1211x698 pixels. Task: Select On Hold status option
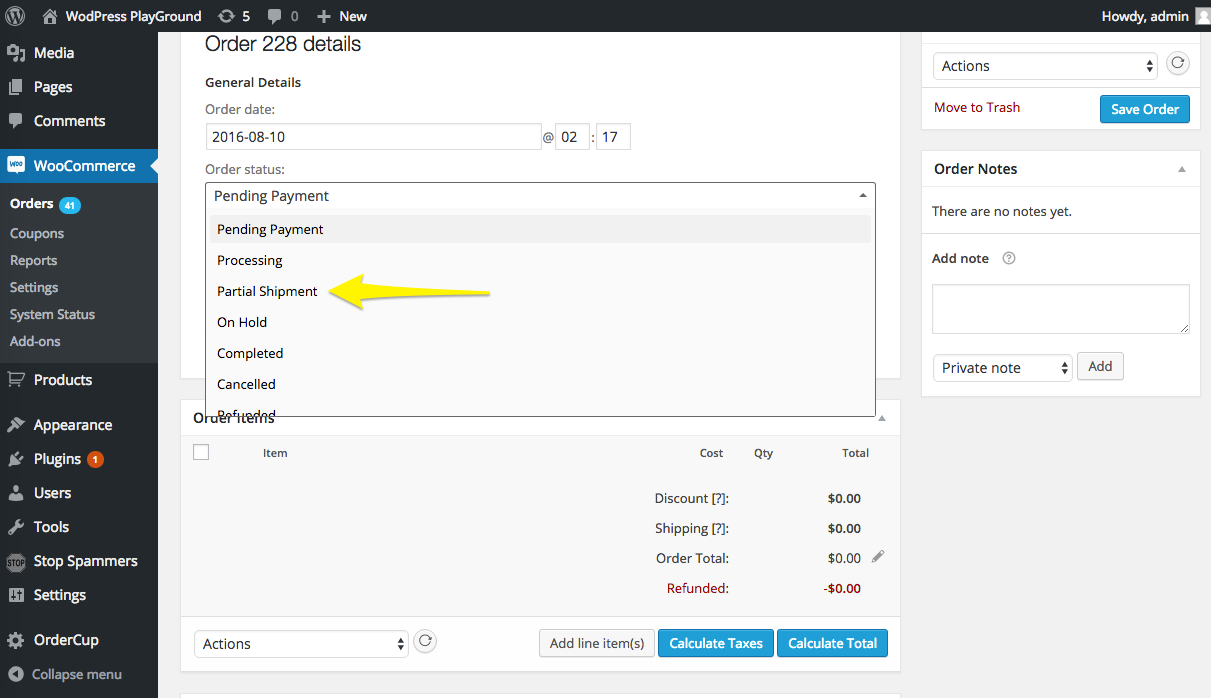[x=540, y=322]
